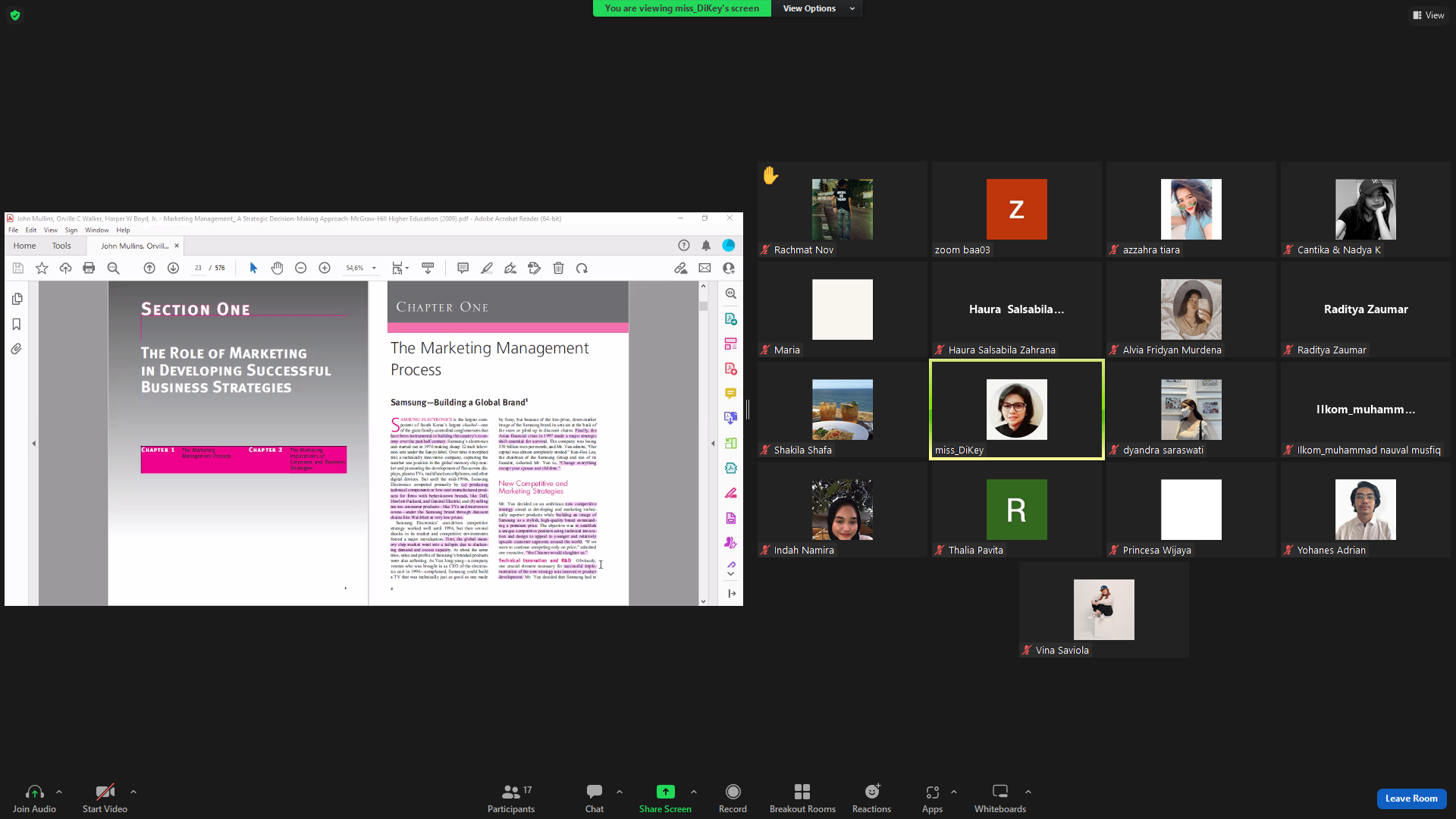Open the fountain-pen sign tool in toolbar
Viewport: 1456px width, 819px height.
[x=510, y=268]
